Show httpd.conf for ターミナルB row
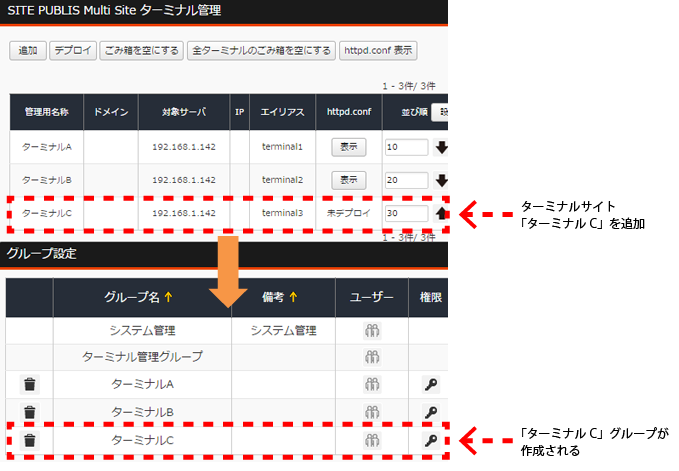 click(349, 180)
